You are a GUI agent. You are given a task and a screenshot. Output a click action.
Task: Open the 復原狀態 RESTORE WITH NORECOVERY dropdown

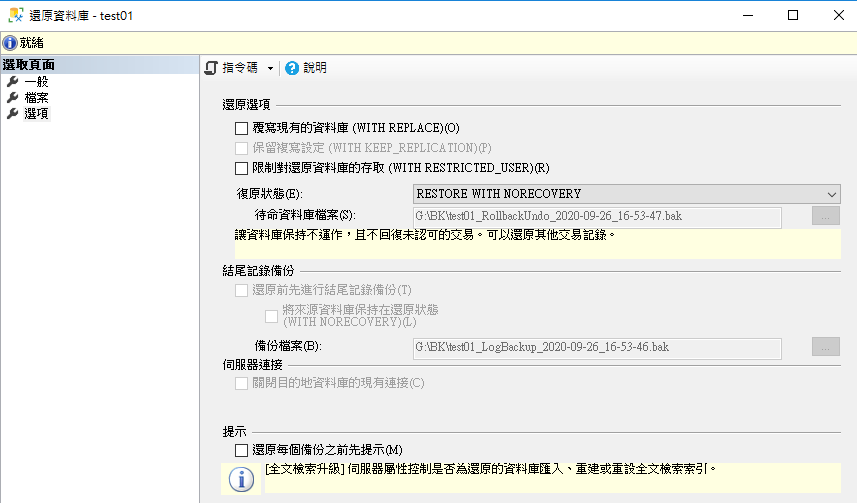tap(626, 194)
